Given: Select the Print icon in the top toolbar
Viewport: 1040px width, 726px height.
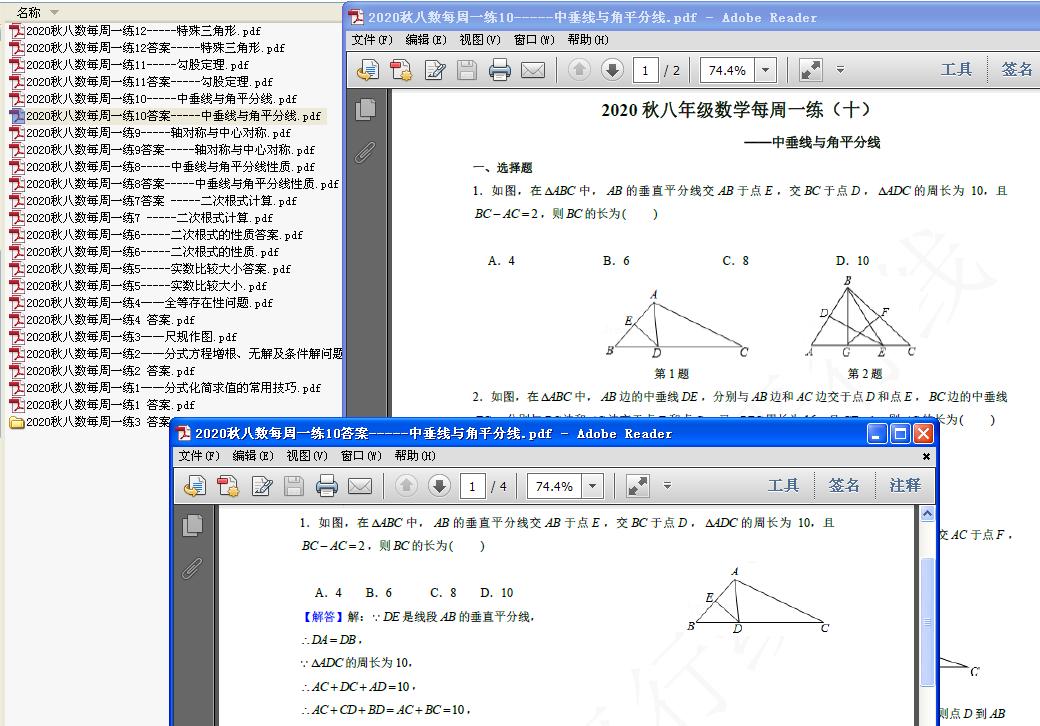Looking at the screenshot, I should [x=500, y=69].
